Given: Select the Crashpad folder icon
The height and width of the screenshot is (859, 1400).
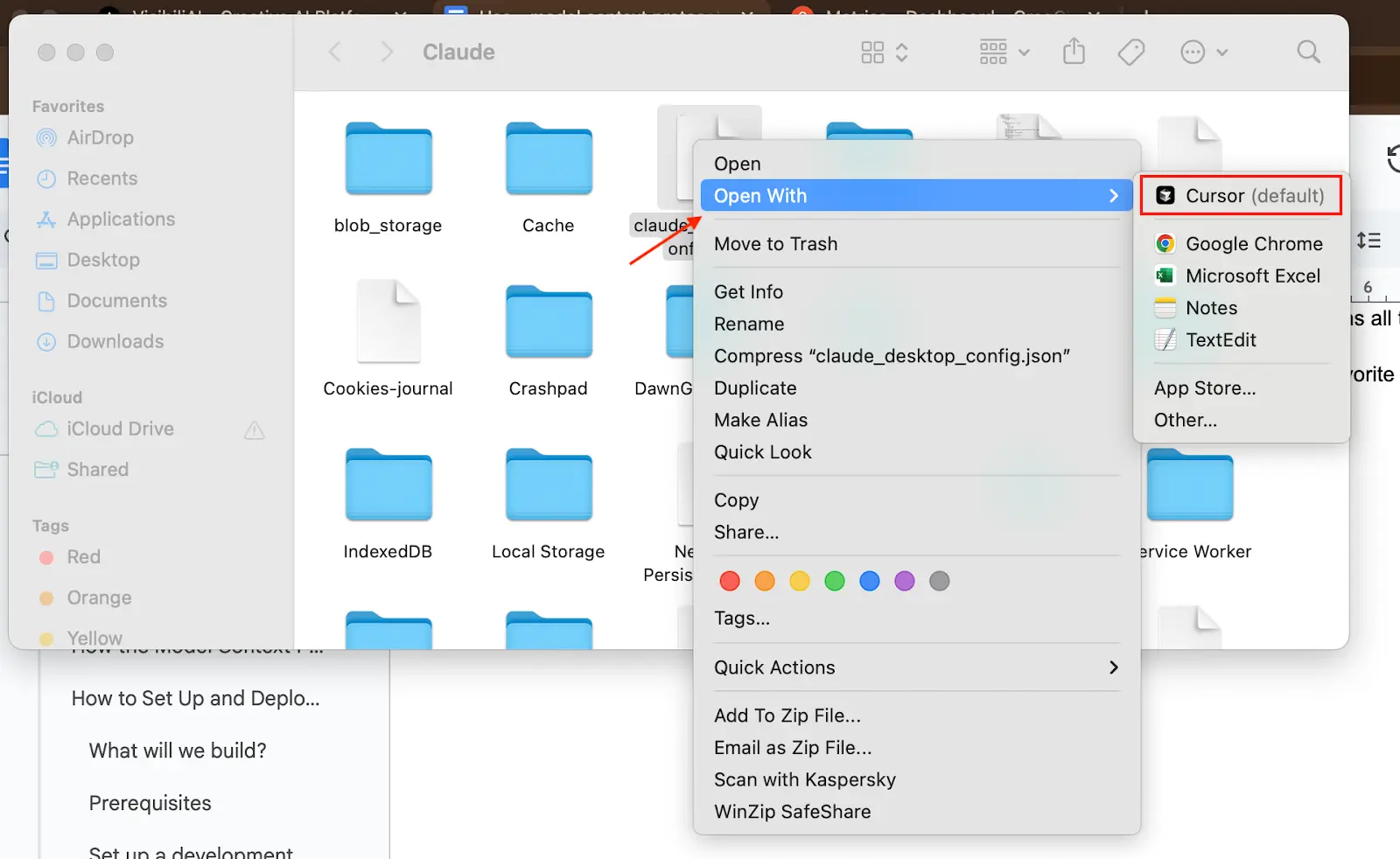Looking at the screenshot, I should pyautogui.click(x=549, y=321).
